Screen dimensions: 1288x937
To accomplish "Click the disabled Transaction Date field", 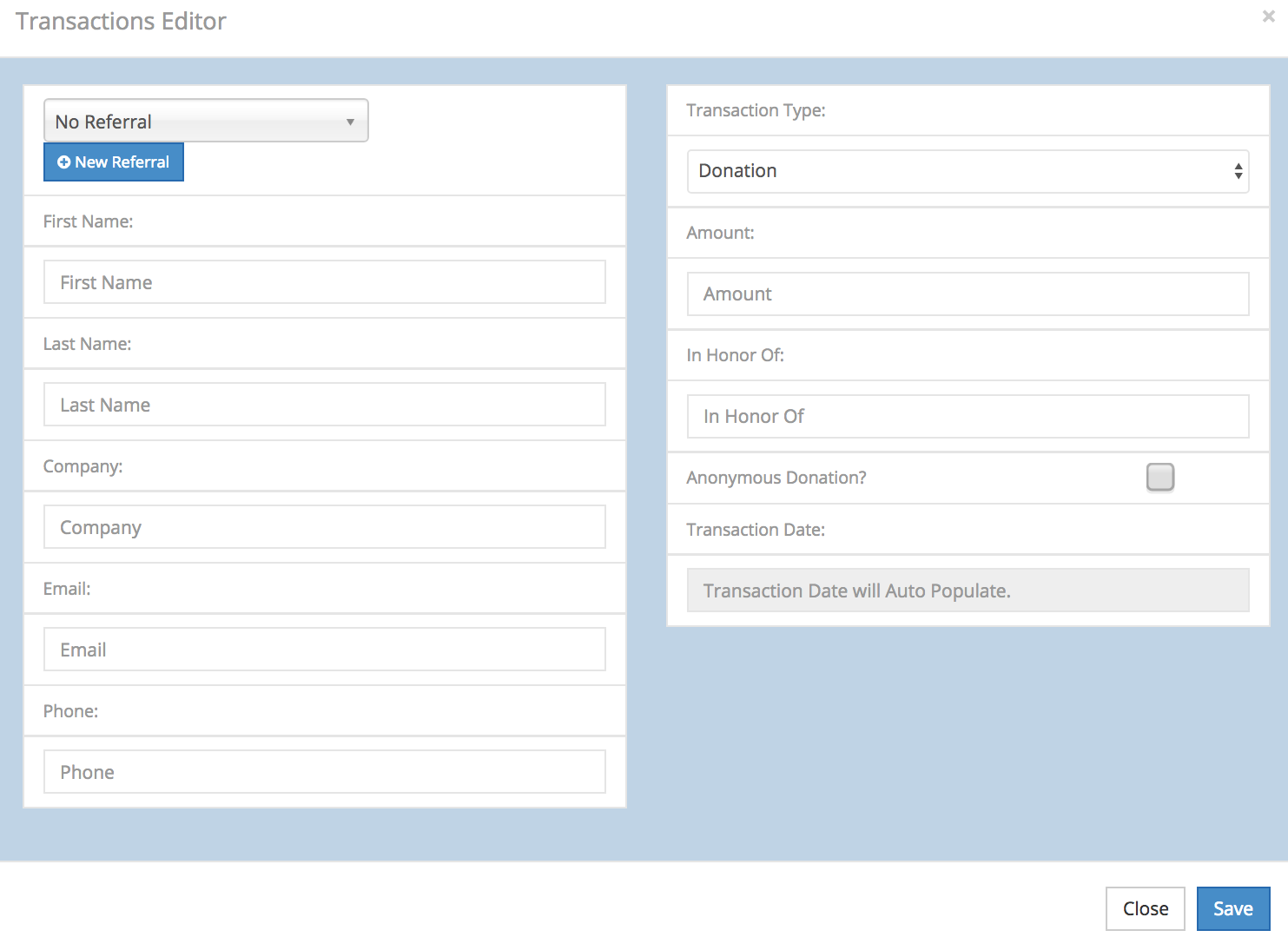I will pos(967,591).
